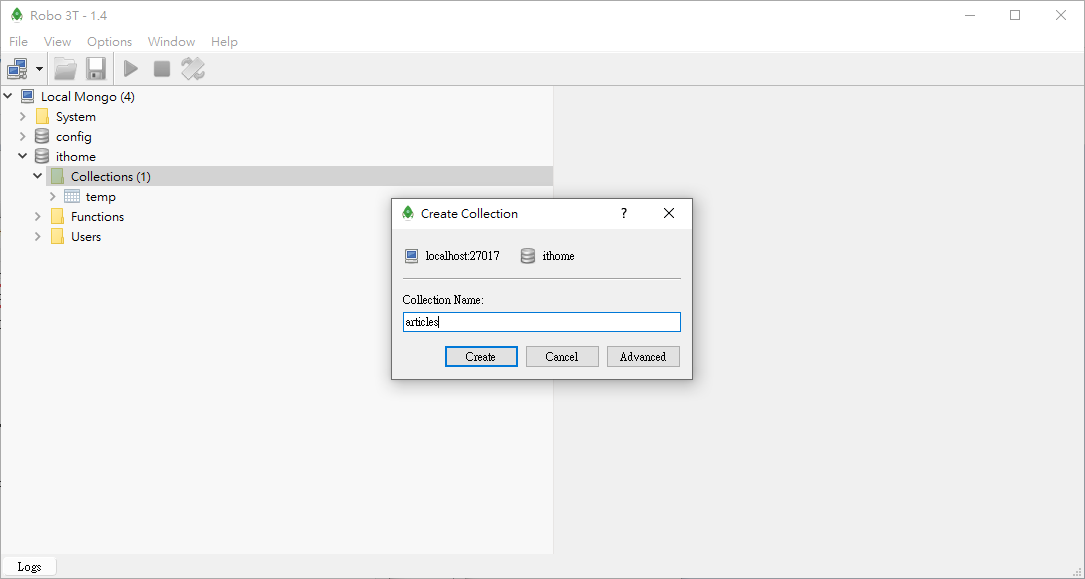This screenshot has width=1085, height=579.
Task: Click the Connect to server toolbar icon
Action: point(17,69)
